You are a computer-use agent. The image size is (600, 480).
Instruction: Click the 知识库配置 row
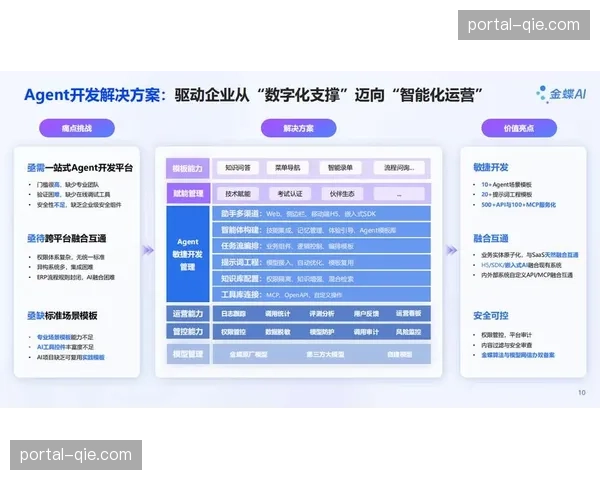point(321,279)
